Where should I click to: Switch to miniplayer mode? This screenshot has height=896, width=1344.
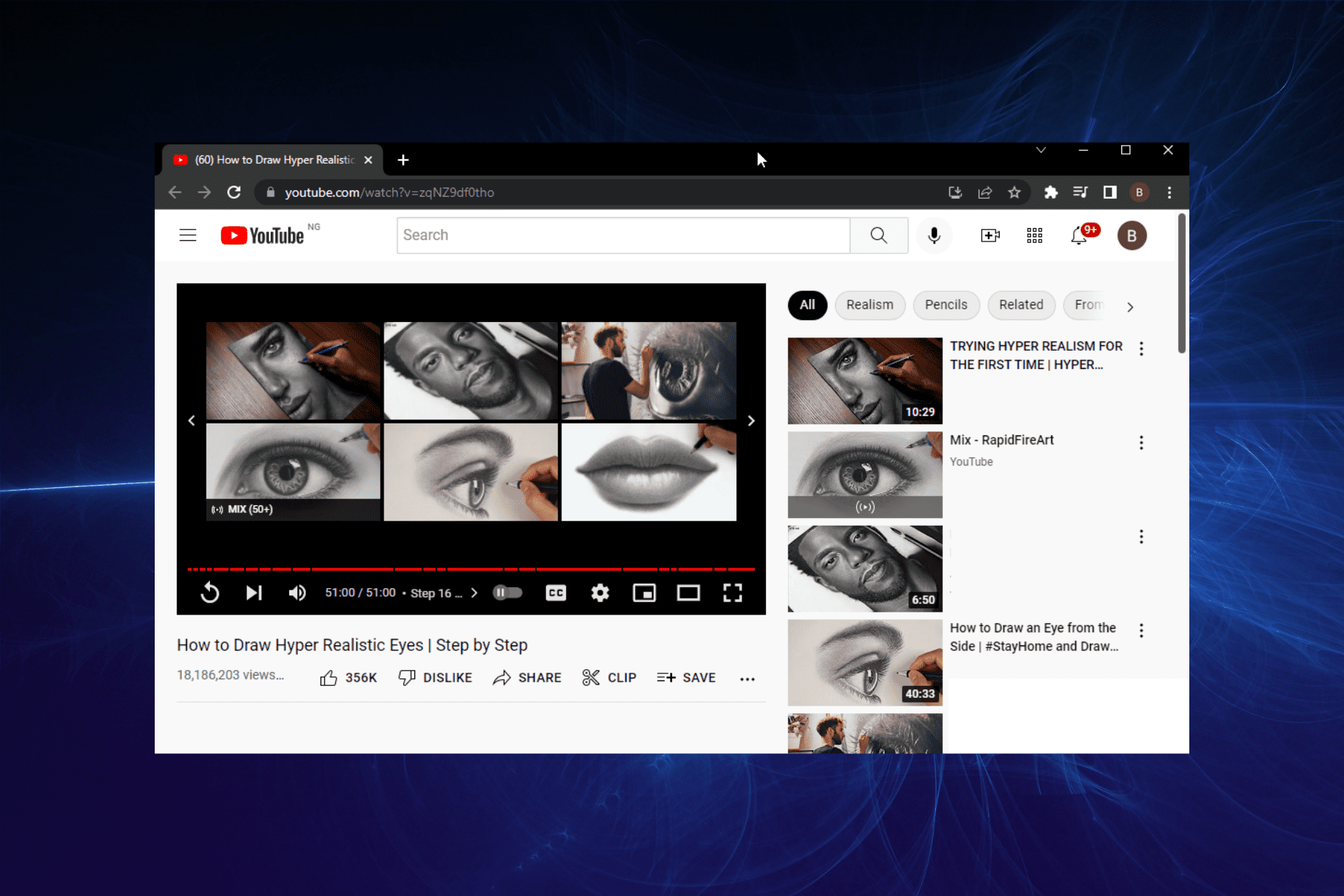[644, 593]
